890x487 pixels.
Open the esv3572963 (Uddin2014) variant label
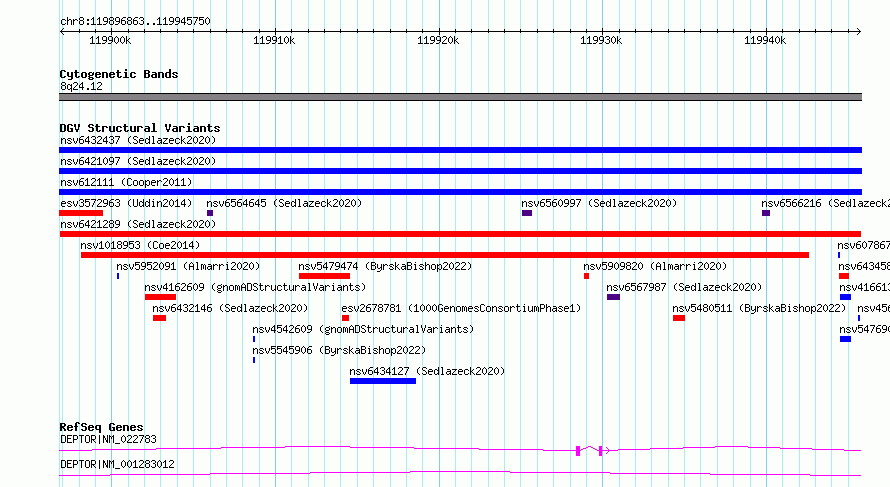tap(126, 203)
